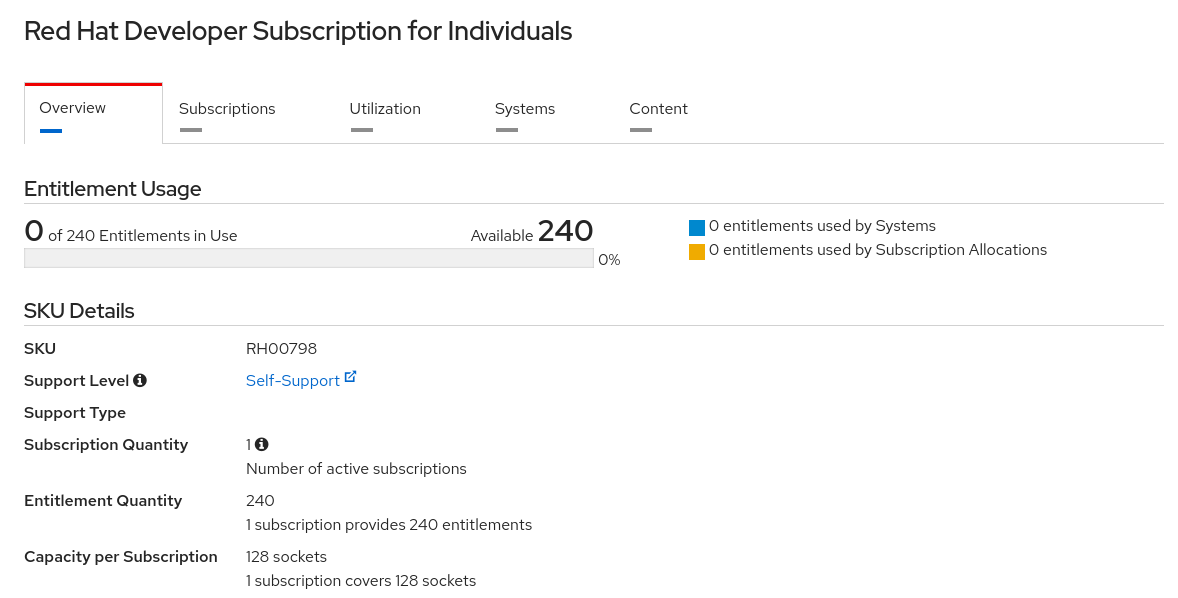Click the page title Red Hat Developer Subscription

coord(298,32)
